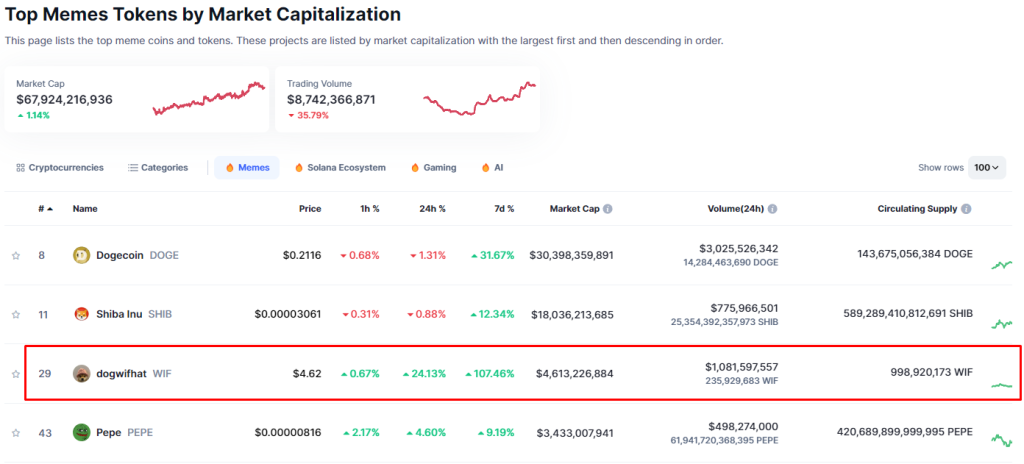Click the 998,920,173 WIF circulating supply
Image resolution: width=1024 pixels, height=464 pixels.
click(931, 373)
